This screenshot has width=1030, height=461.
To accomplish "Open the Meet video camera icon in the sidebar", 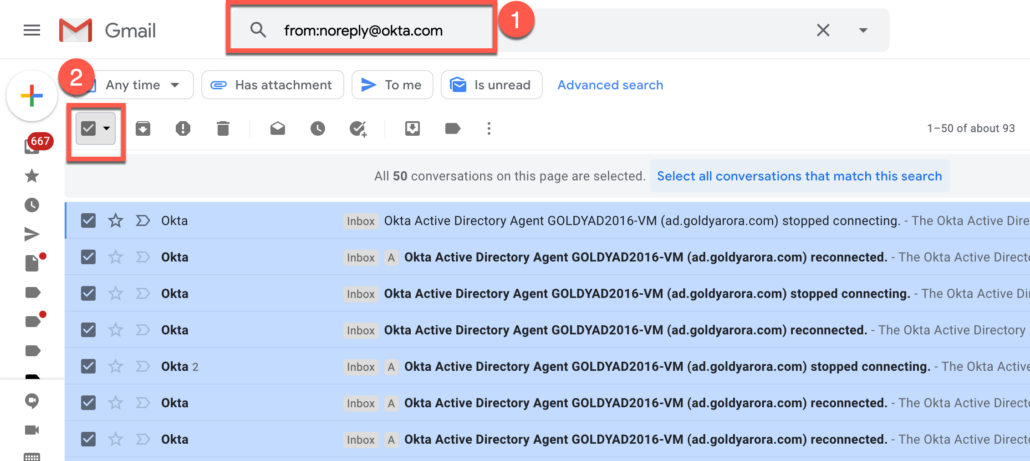I will click(x=32, y=430).
